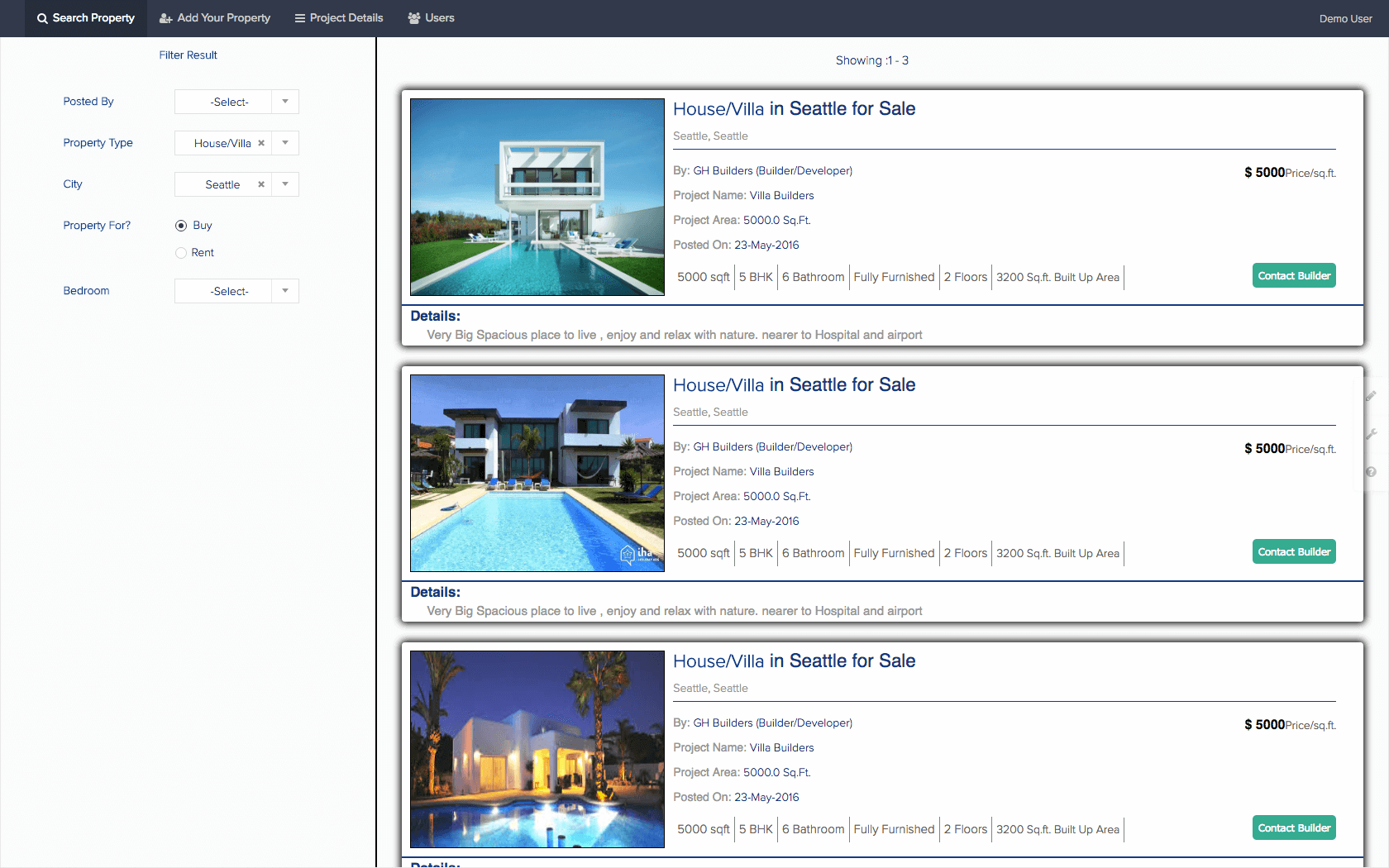Click the list icon beside Project Details
This screenshot has width=1389, height=868.
(299, 18)
